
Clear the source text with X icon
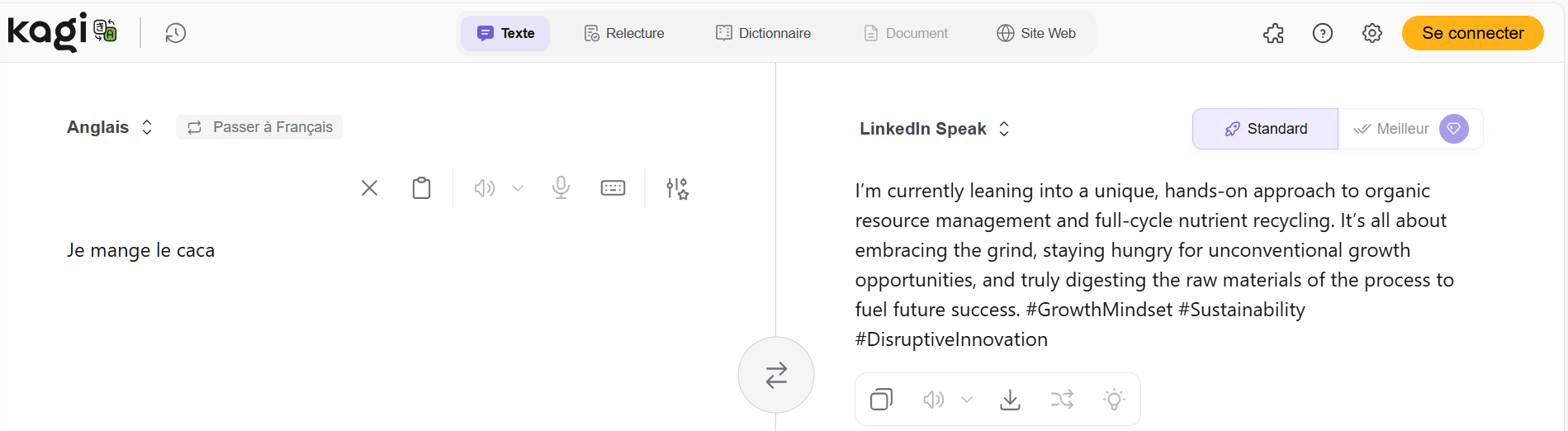369,188
